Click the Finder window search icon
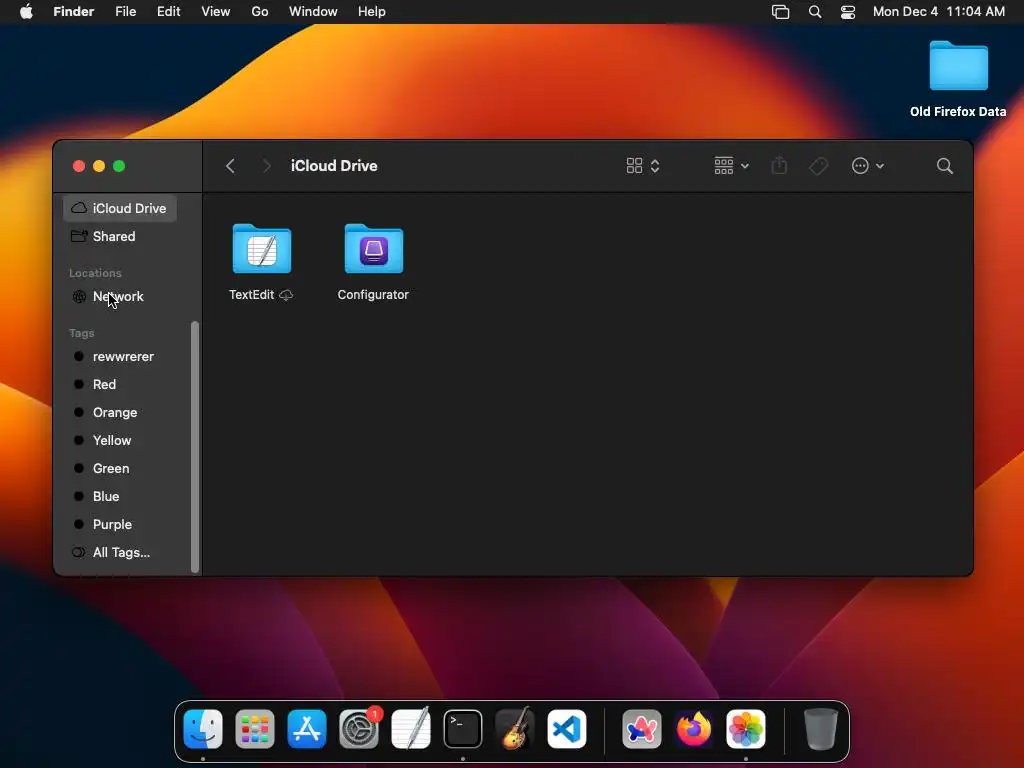The height and width of the screenshot is (768, 1024). (x=944, y=166)
